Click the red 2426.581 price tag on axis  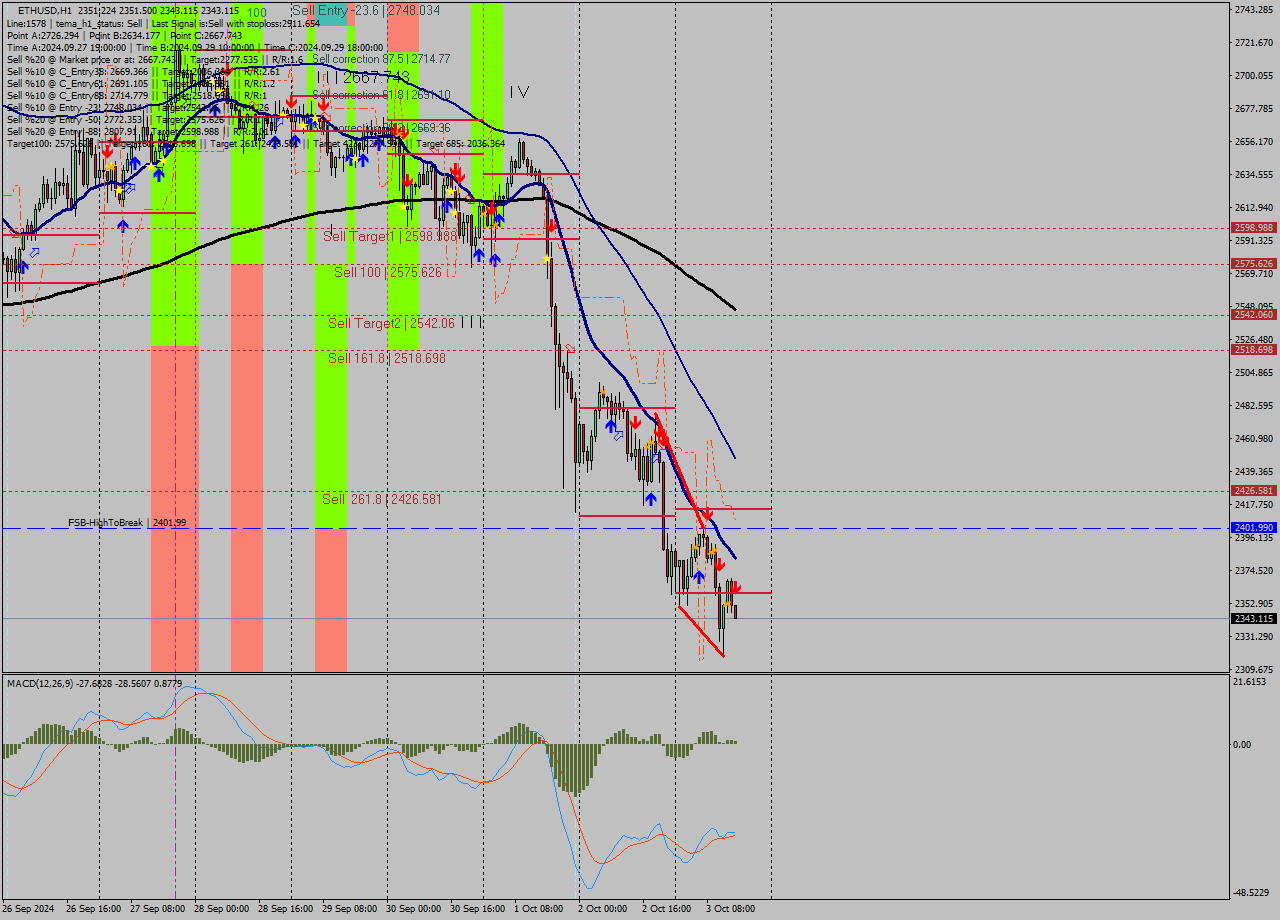(x=1253, y=491)
